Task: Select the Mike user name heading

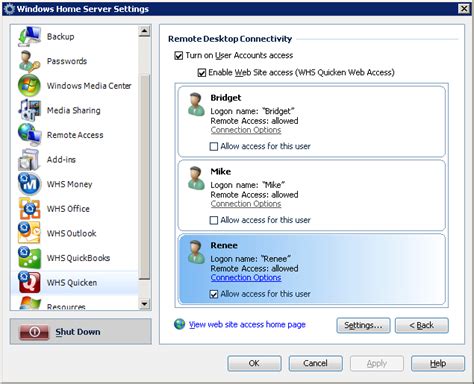Action: 221,172
